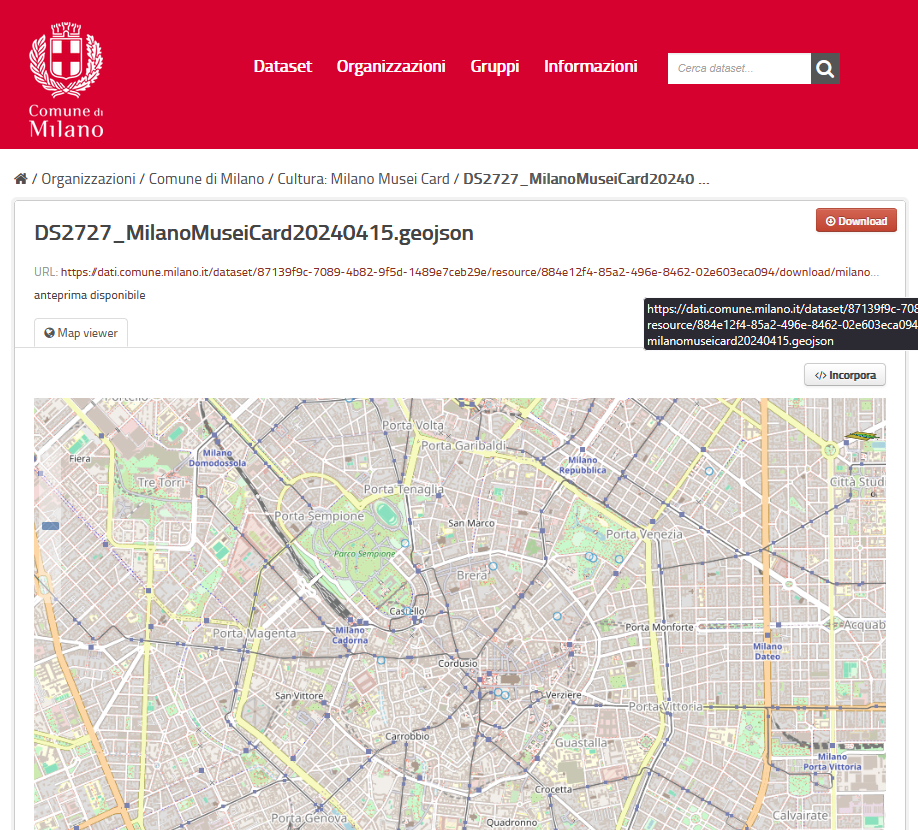Screen dimensions: 918x830
Task: Open the Organizzazioni navigation item
Action: coord(391,67)
